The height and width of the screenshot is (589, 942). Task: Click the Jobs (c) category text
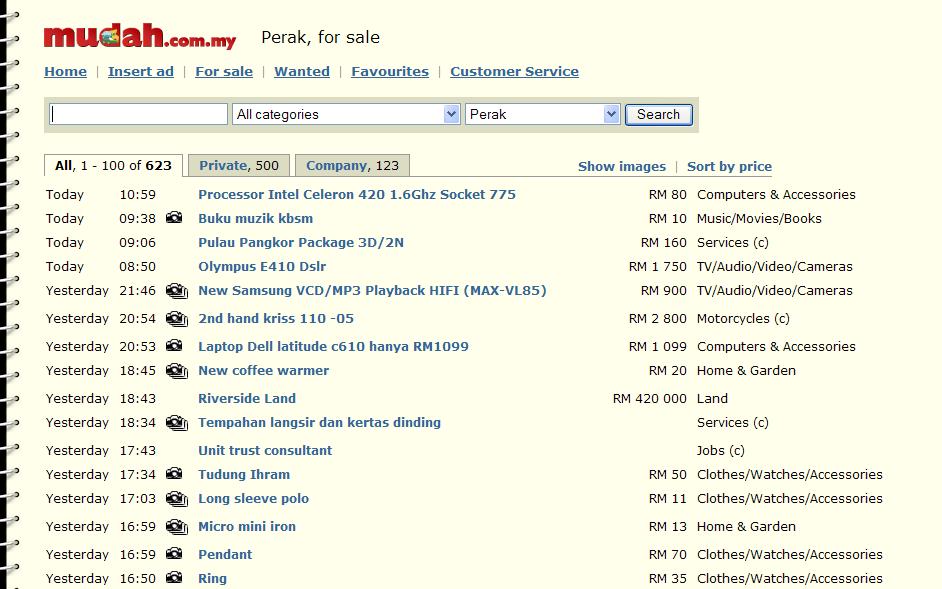(x=721, y=451)
